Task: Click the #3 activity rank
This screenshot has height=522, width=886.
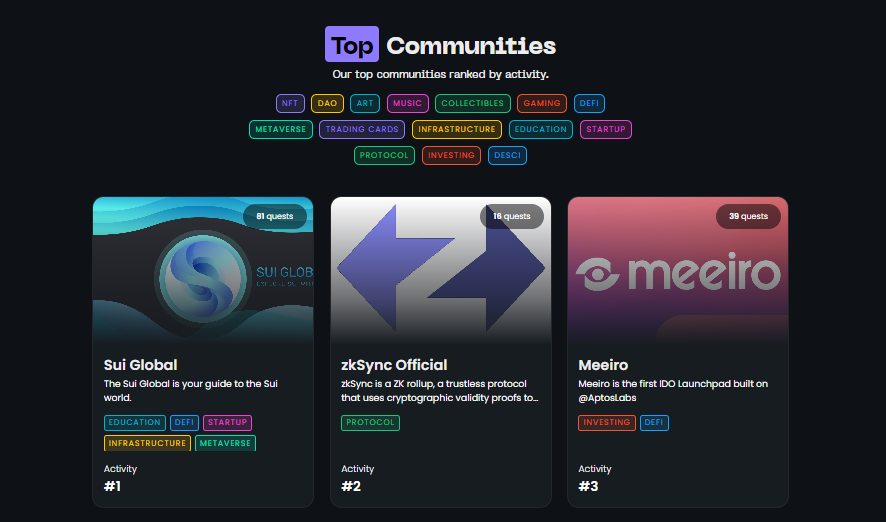Action: coord(588,486)
